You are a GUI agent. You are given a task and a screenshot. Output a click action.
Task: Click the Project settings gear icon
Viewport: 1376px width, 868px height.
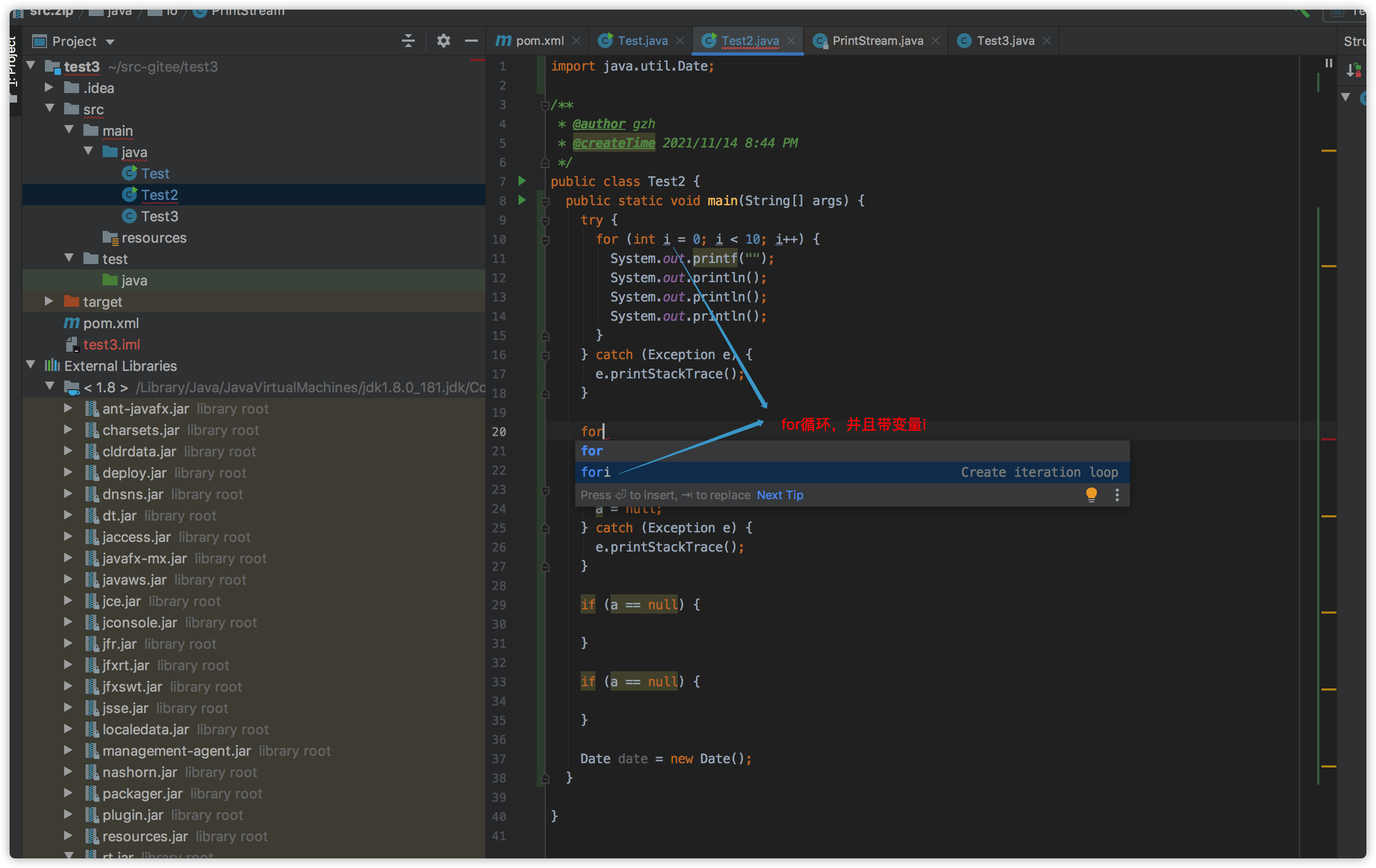click(443, 41)
